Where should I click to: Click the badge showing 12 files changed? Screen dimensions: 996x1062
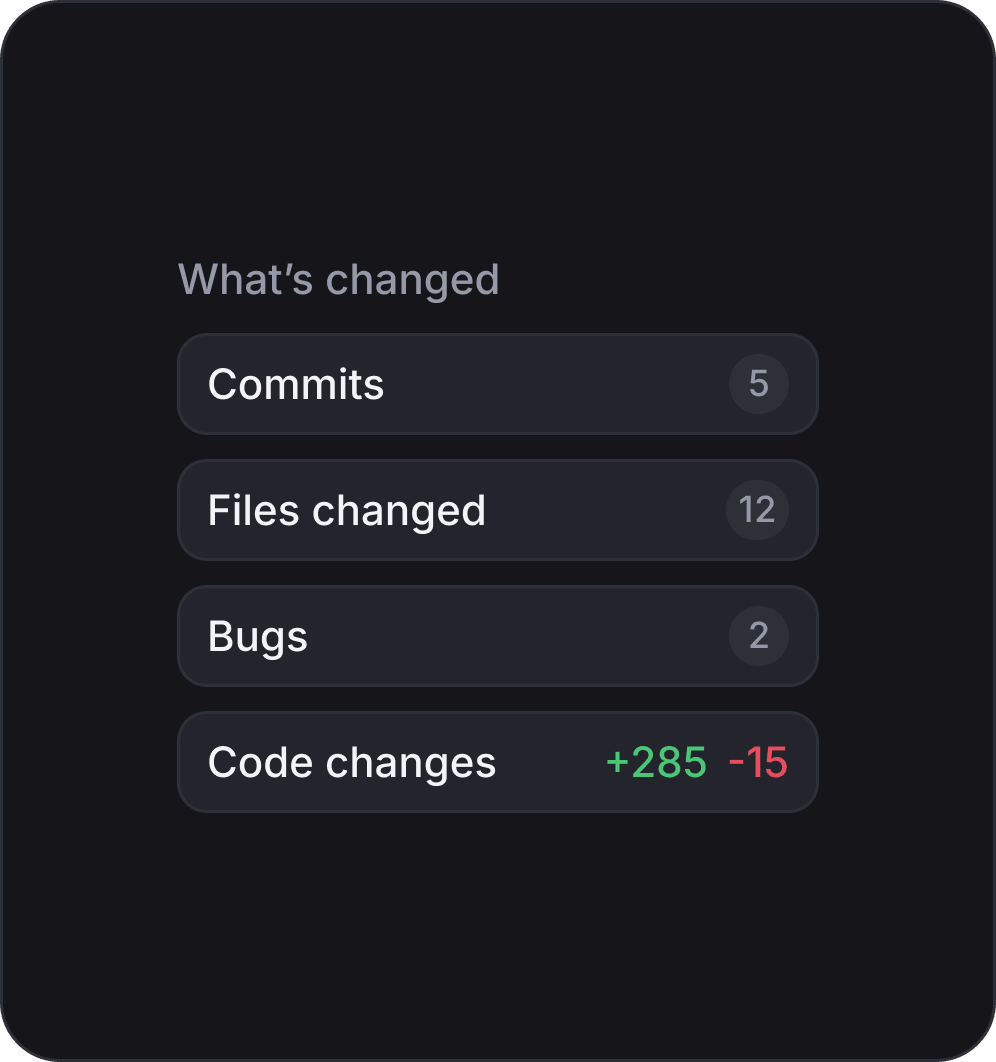tap(757, 510)
